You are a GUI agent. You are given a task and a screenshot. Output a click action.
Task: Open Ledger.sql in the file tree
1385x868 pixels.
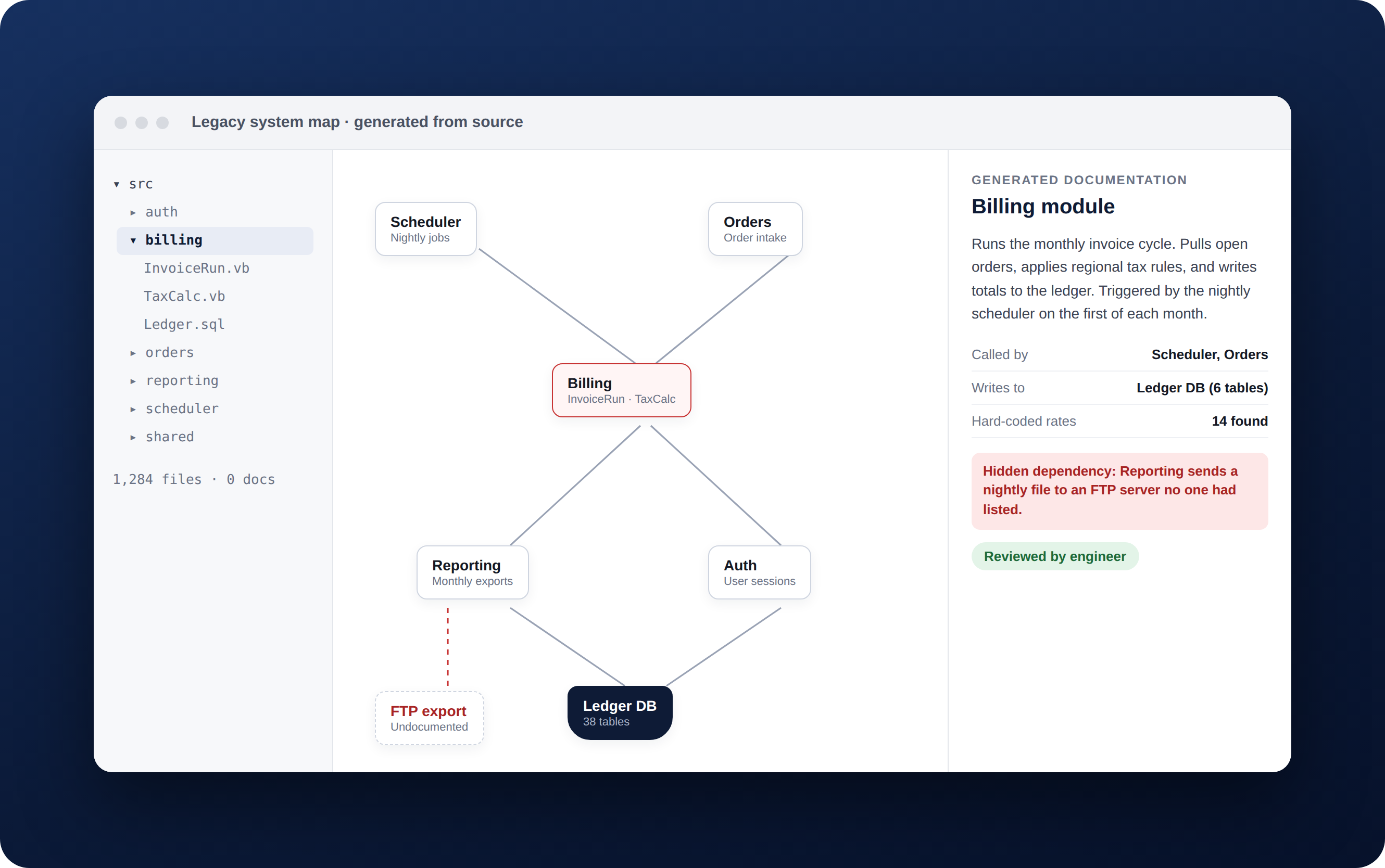coord(184,324)
